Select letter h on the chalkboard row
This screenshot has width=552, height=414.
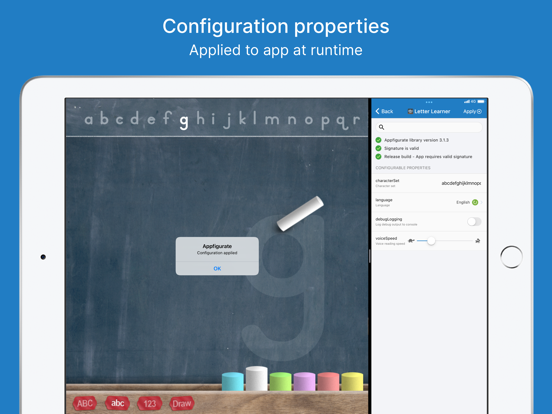pos(201,119)
